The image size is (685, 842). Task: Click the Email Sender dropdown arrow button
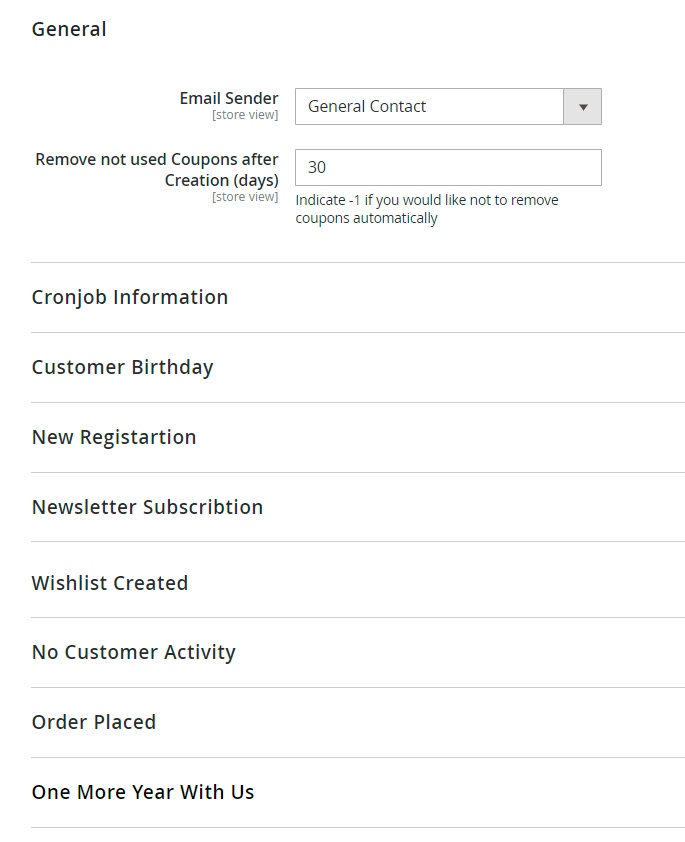582,107
